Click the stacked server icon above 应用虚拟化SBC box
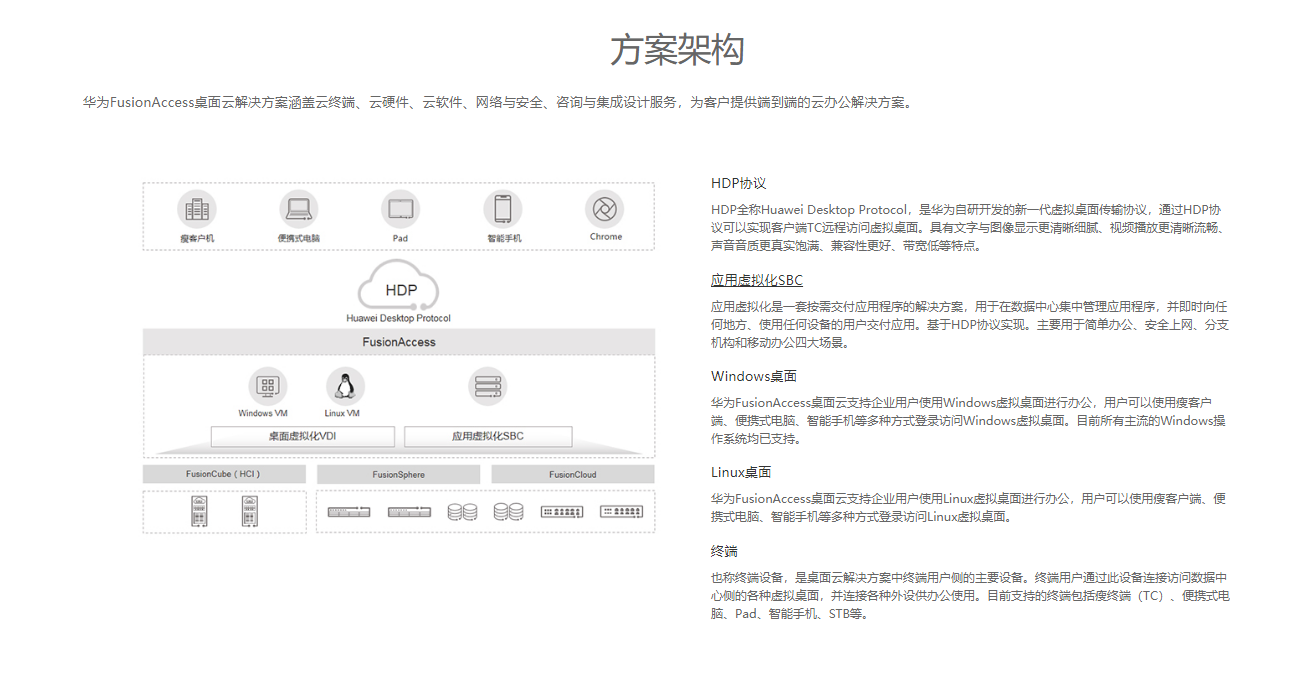This screenshot has height=675, width=1305. coord(488,386)
